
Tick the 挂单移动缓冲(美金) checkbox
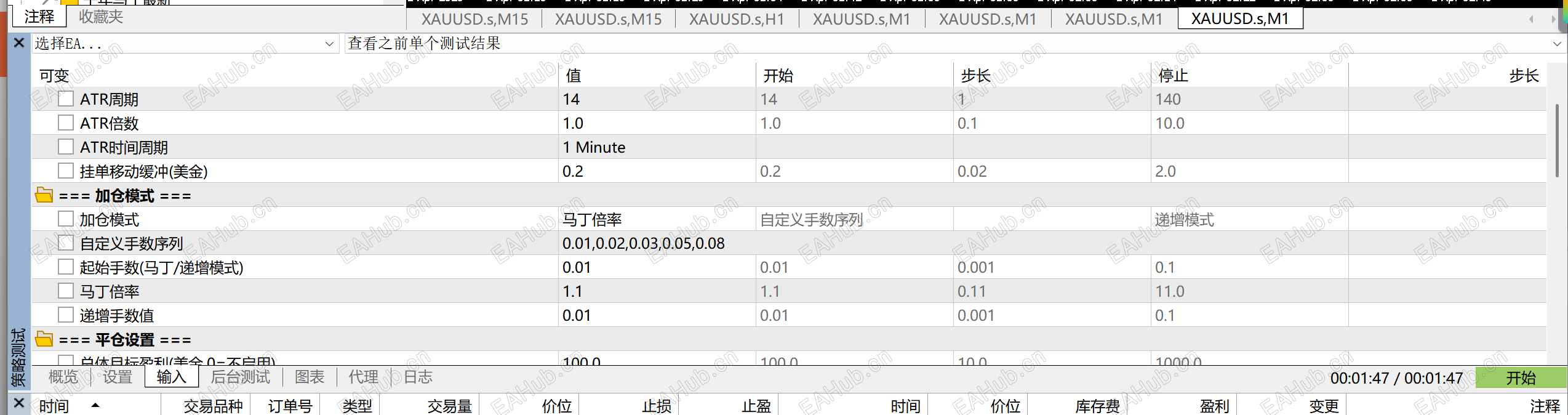(66, 171)
